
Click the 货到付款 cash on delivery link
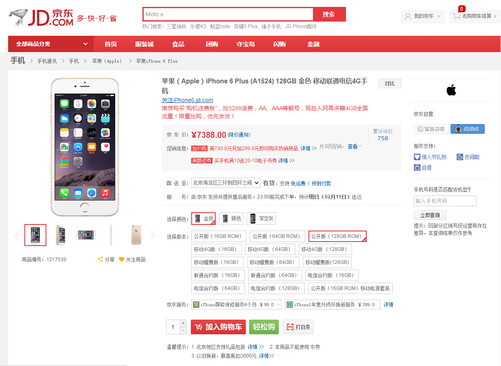pyautogui.click(x=321, y=183)
